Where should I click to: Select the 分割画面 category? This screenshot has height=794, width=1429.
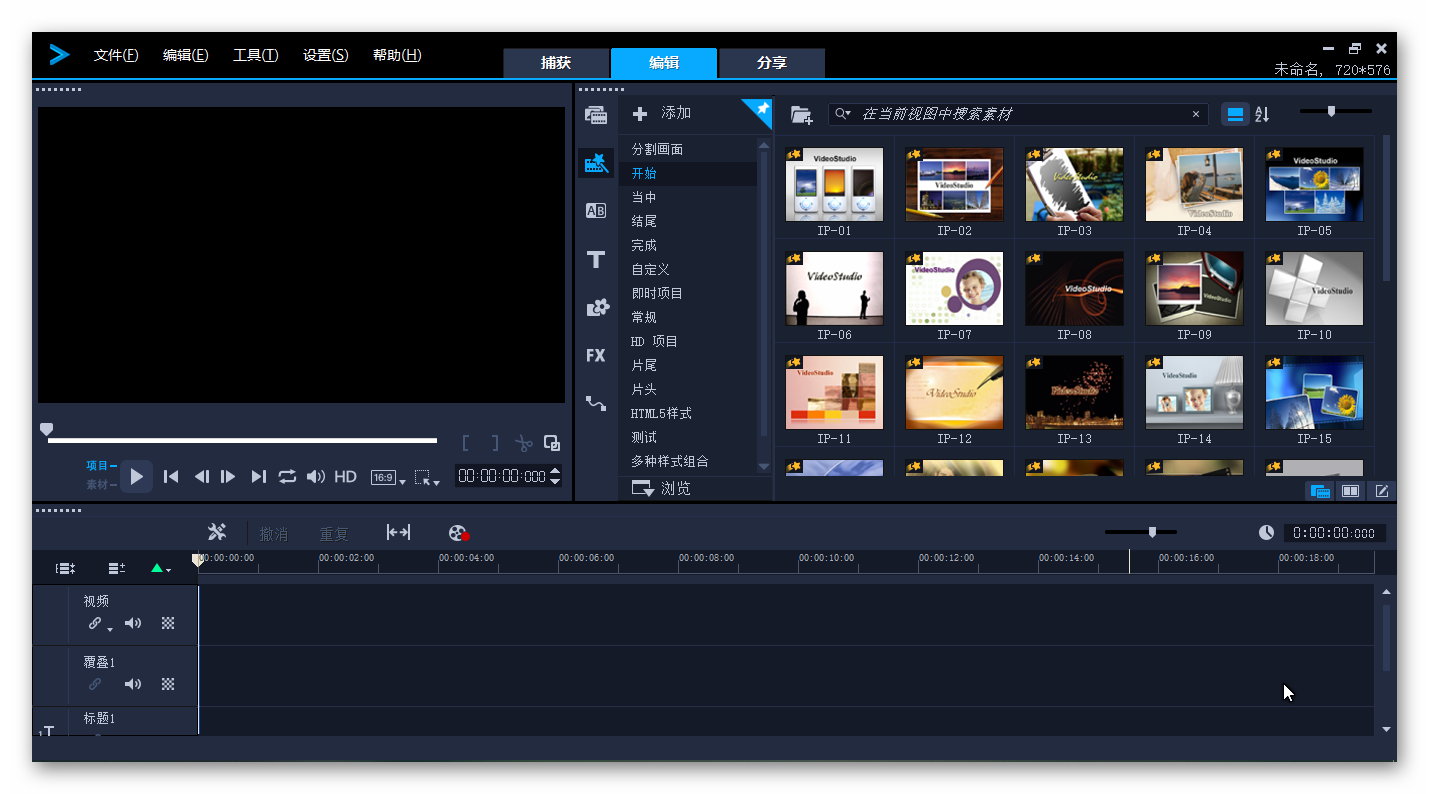pyautogui.click(x=657, y=149)
